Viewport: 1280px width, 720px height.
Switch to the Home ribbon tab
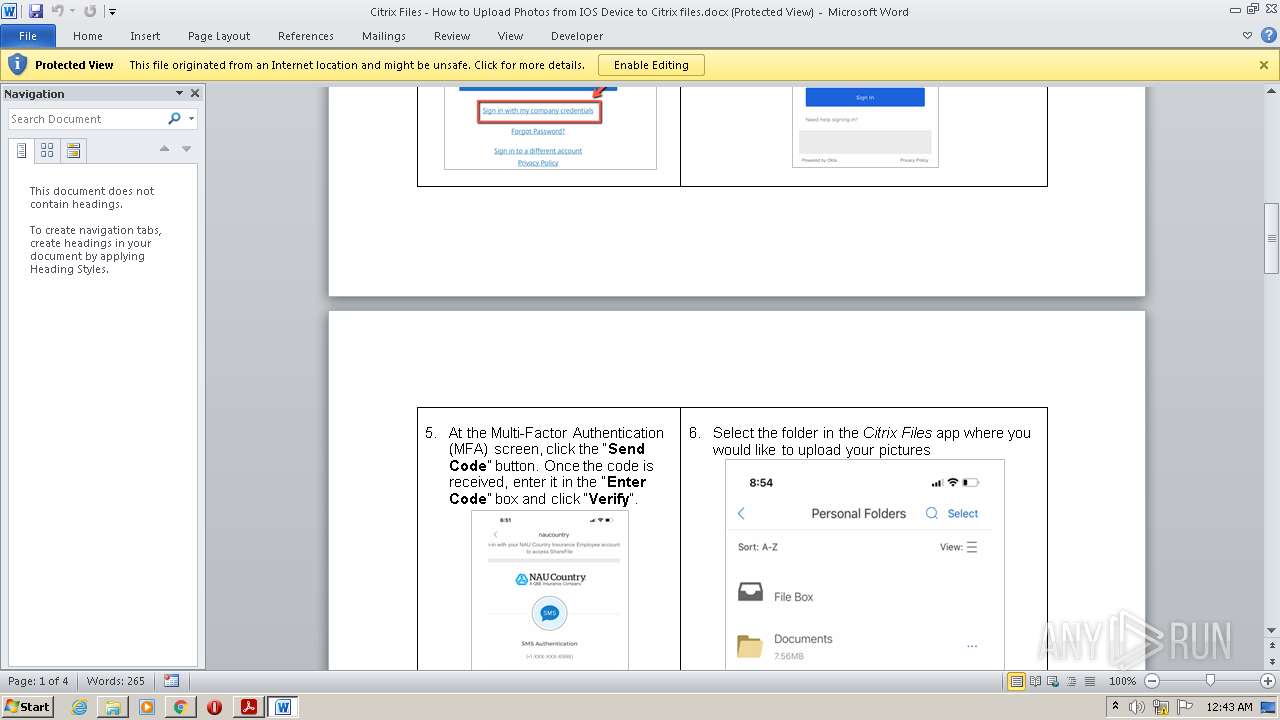point(87,36)
